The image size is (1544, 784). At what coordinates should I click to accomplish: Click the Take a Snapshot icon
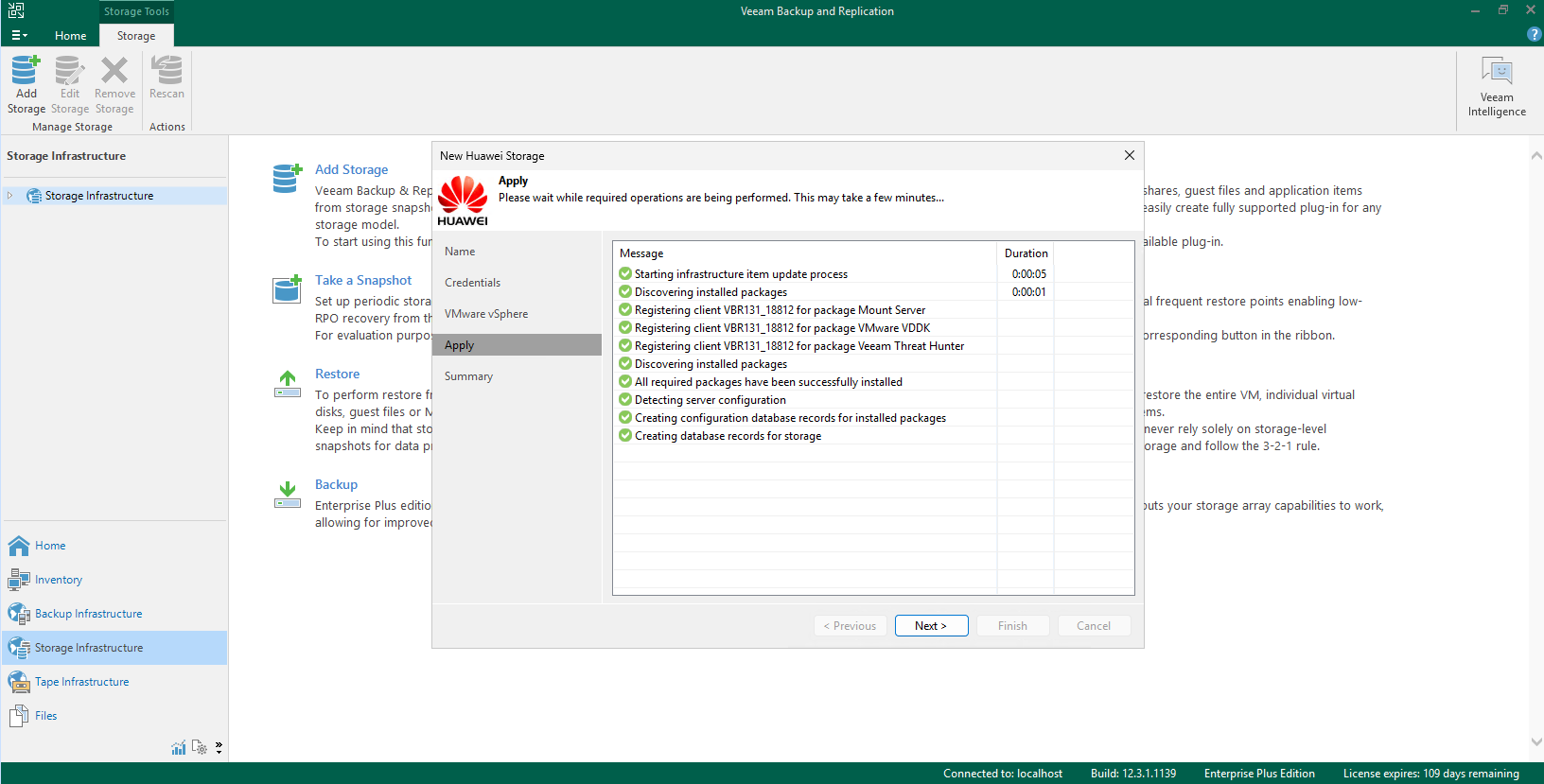[x=287, y=288]
